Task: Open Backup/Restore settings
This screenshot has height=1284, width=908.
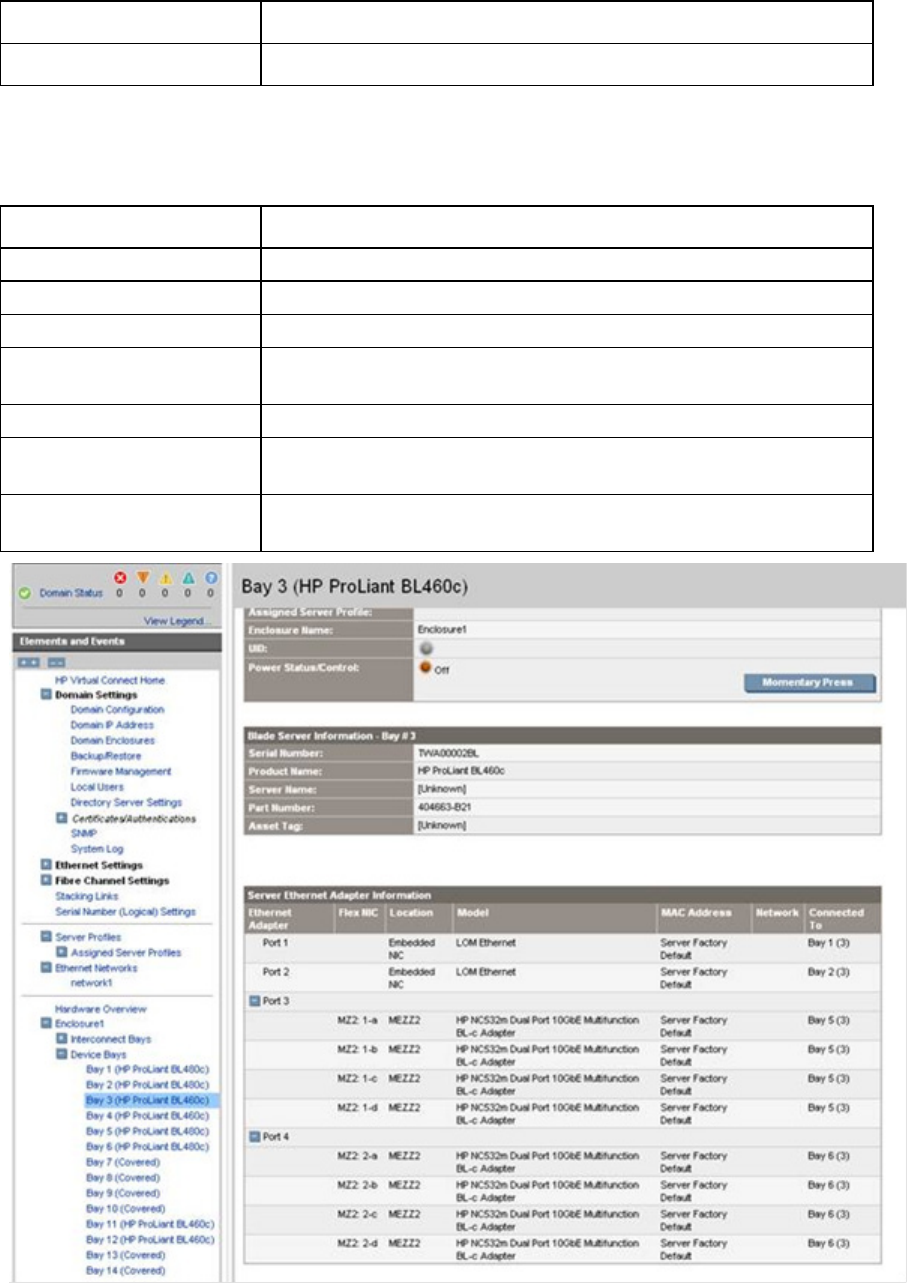Action: coord(107,756)
